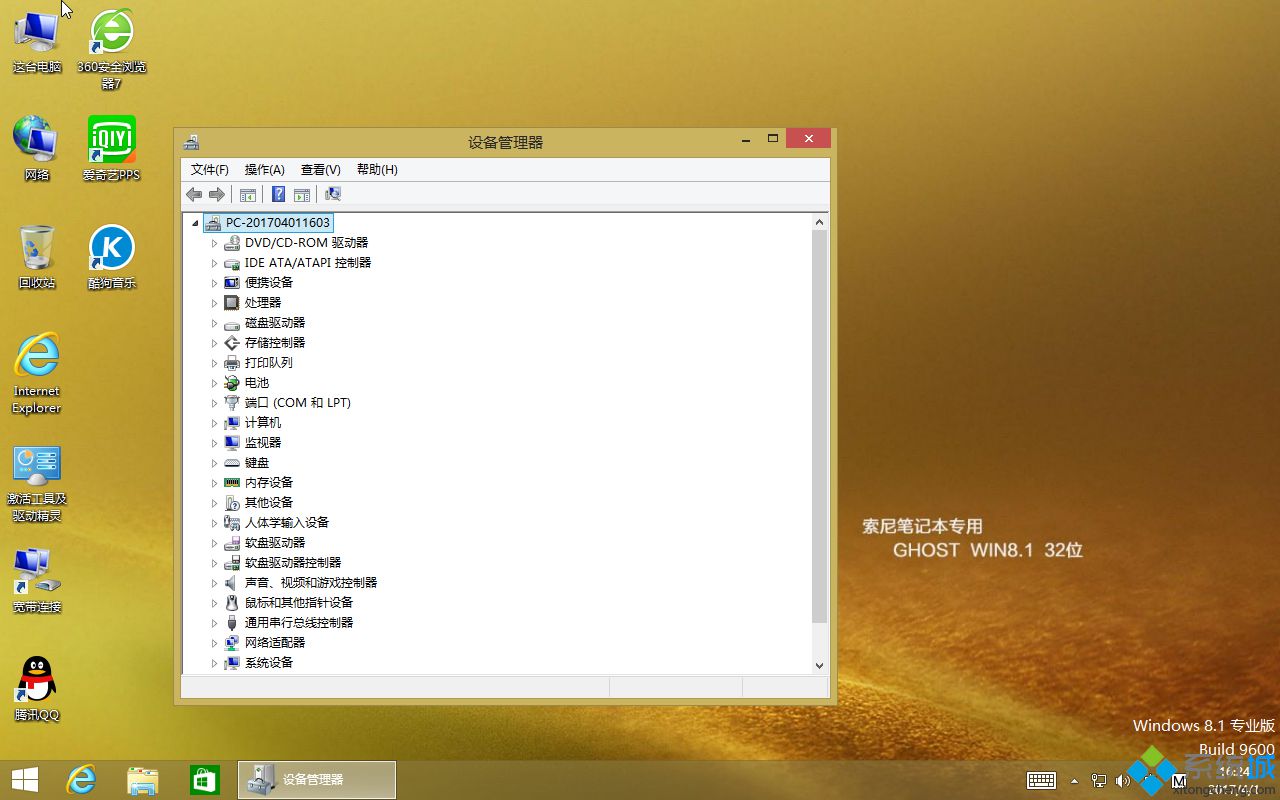1280x800 pixels.
Task: Open Help via the blue question mark icon
Action: 279,195
